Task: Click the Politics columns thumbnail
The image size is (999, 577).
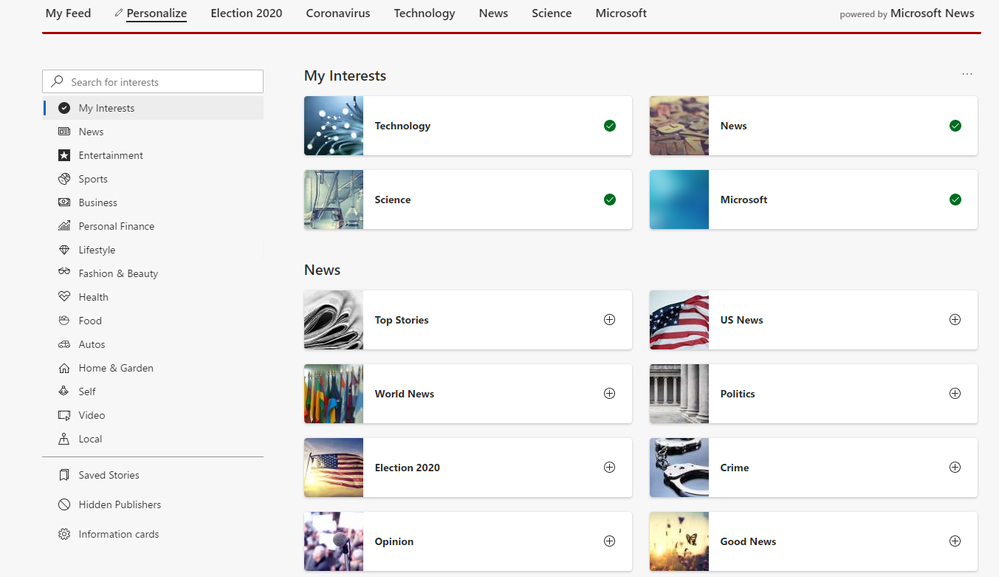Action: coord(679,394)
